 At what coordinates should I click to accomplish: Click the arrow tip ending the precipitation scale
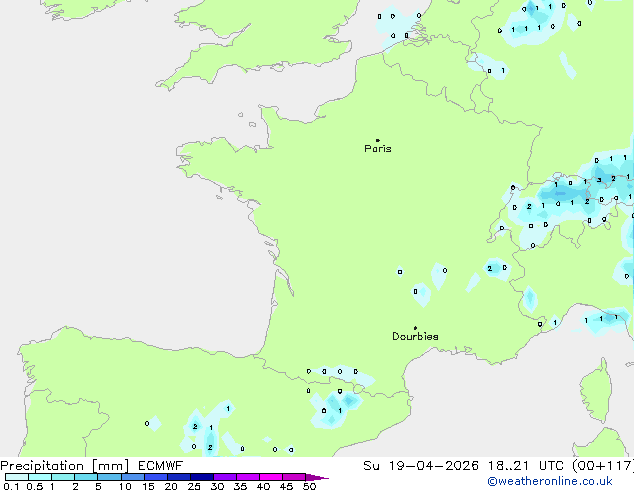pyautogui.click(x=325, y=478)
